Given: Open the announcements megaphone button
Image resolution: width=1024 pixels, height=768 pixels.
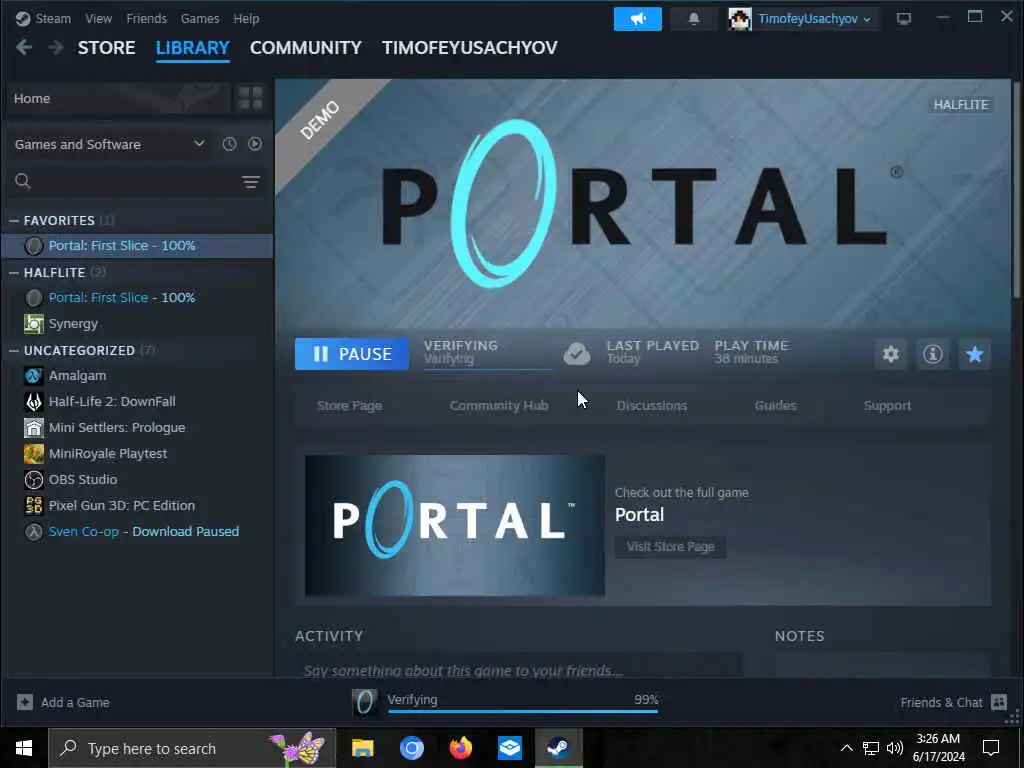Looking at the screenshot, I should pos(637,19).
